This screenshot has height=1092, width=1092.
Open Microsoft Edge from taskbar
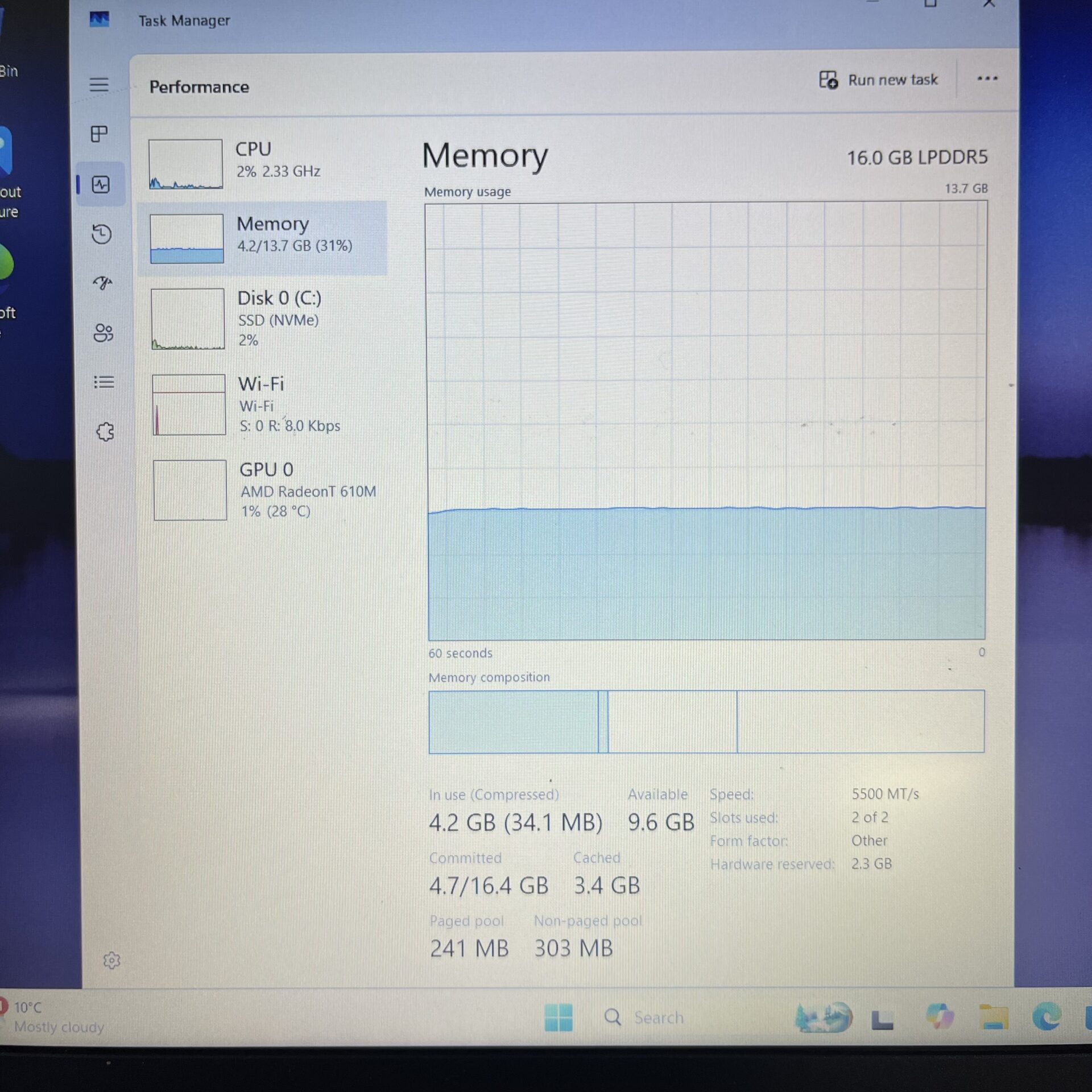pos(1047,1017)
